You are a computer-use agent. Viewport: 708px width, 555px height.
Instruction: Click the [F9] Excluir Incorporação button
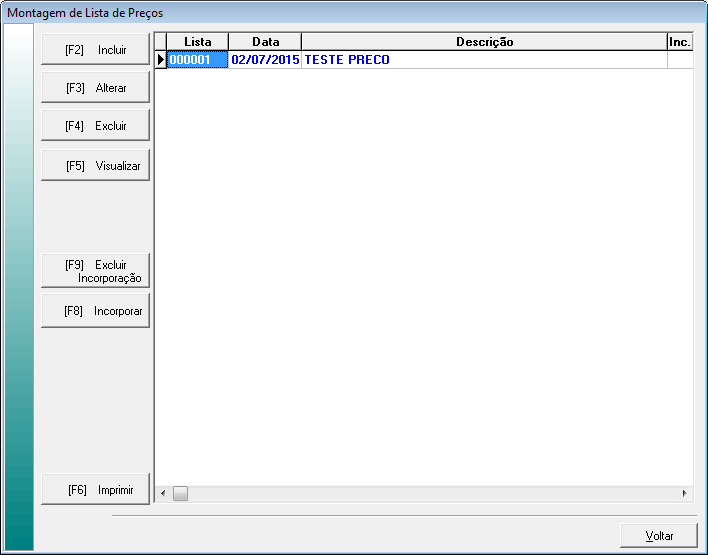(x=95, y=271)
